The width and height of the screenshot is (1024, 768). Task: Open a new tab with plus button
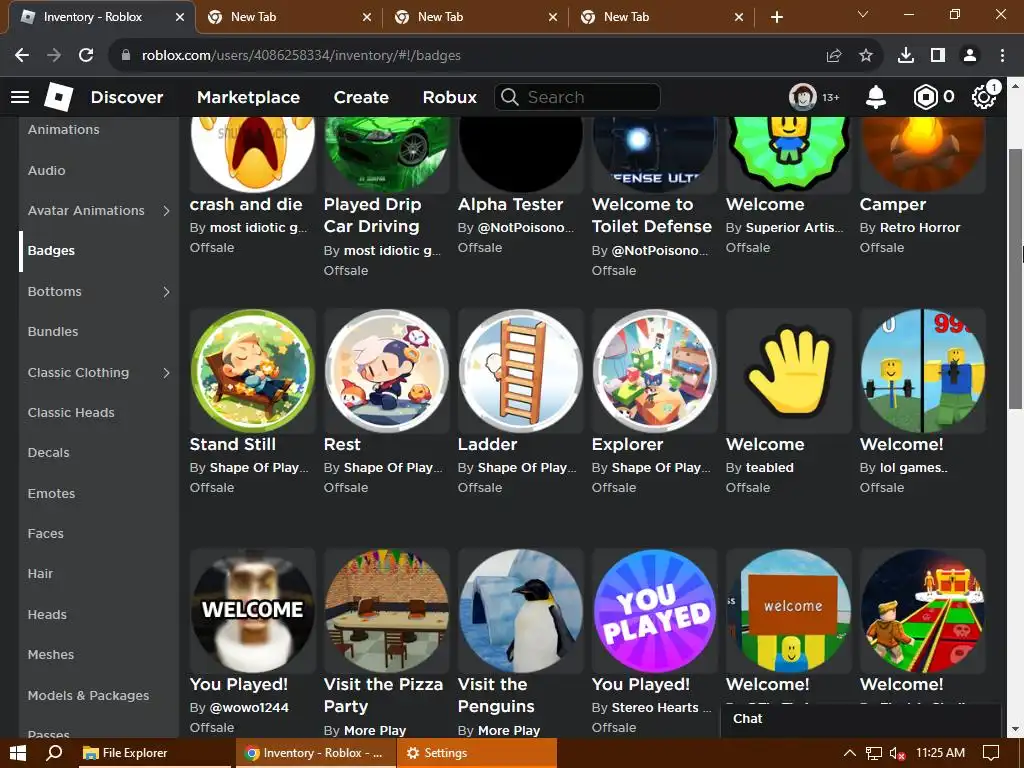click(777, 17)
